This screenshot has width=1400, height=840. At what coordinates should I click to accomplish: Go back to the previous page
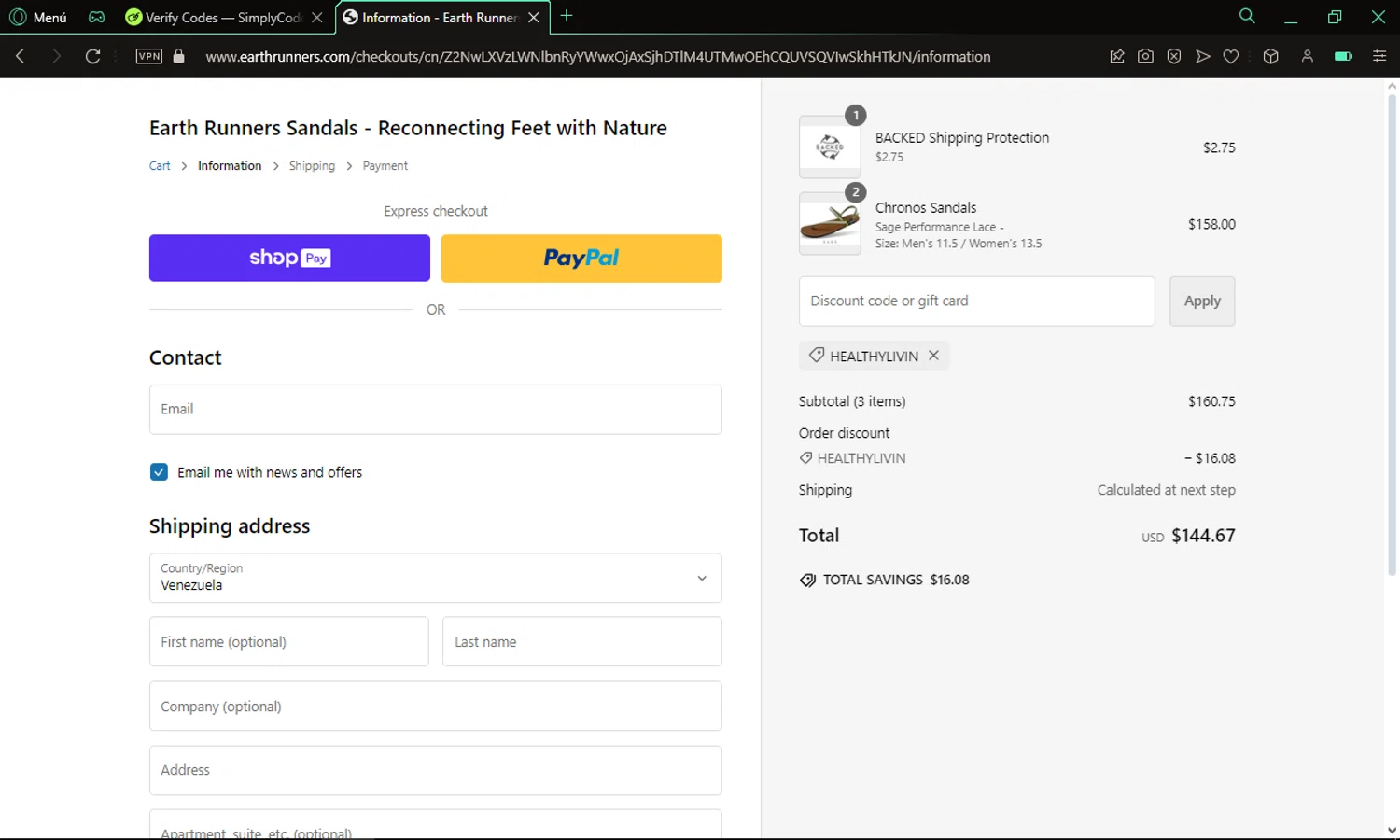(21, 56)
